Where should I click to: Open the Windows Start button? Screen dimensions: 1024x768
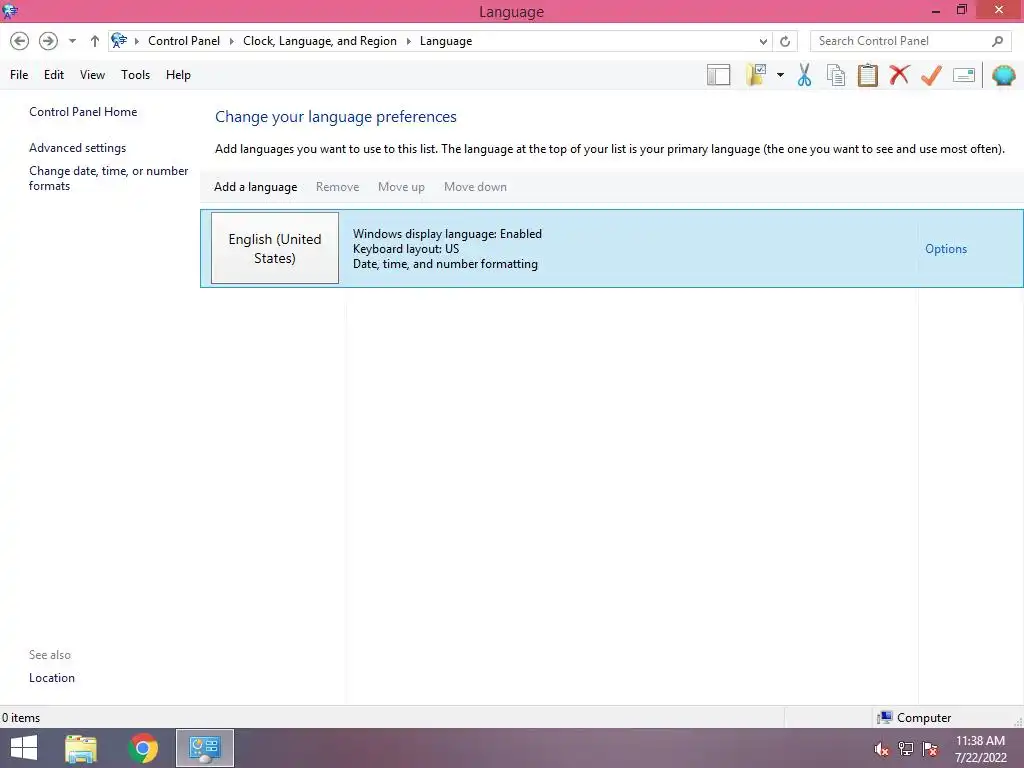click(24, 748)
